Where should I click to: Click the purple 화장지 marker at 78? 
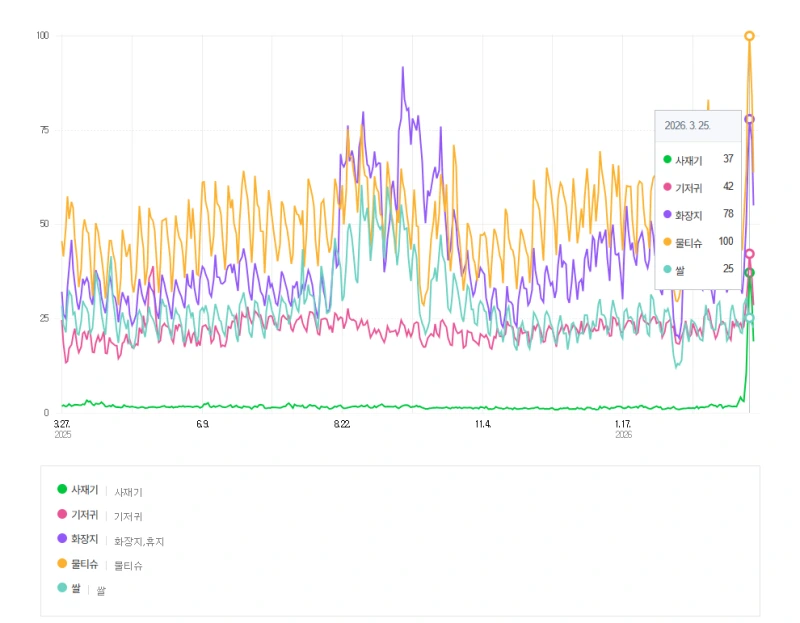[749, 119]
